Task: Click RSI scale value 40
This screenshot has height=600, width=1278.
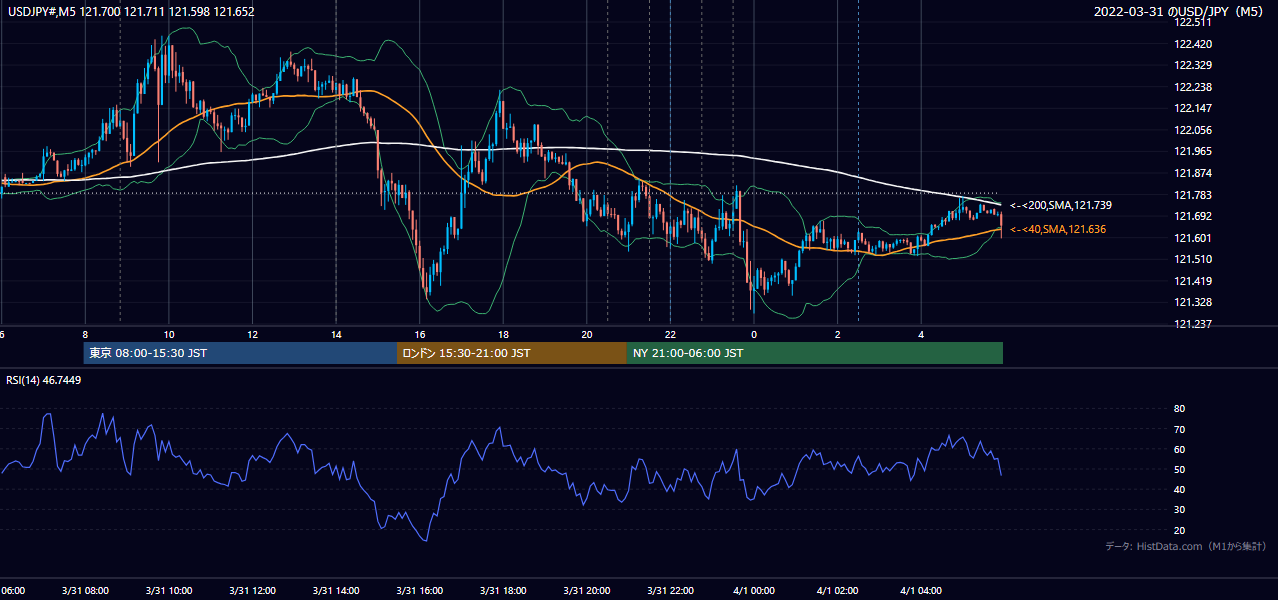Action: click(x=1180, y=489)
